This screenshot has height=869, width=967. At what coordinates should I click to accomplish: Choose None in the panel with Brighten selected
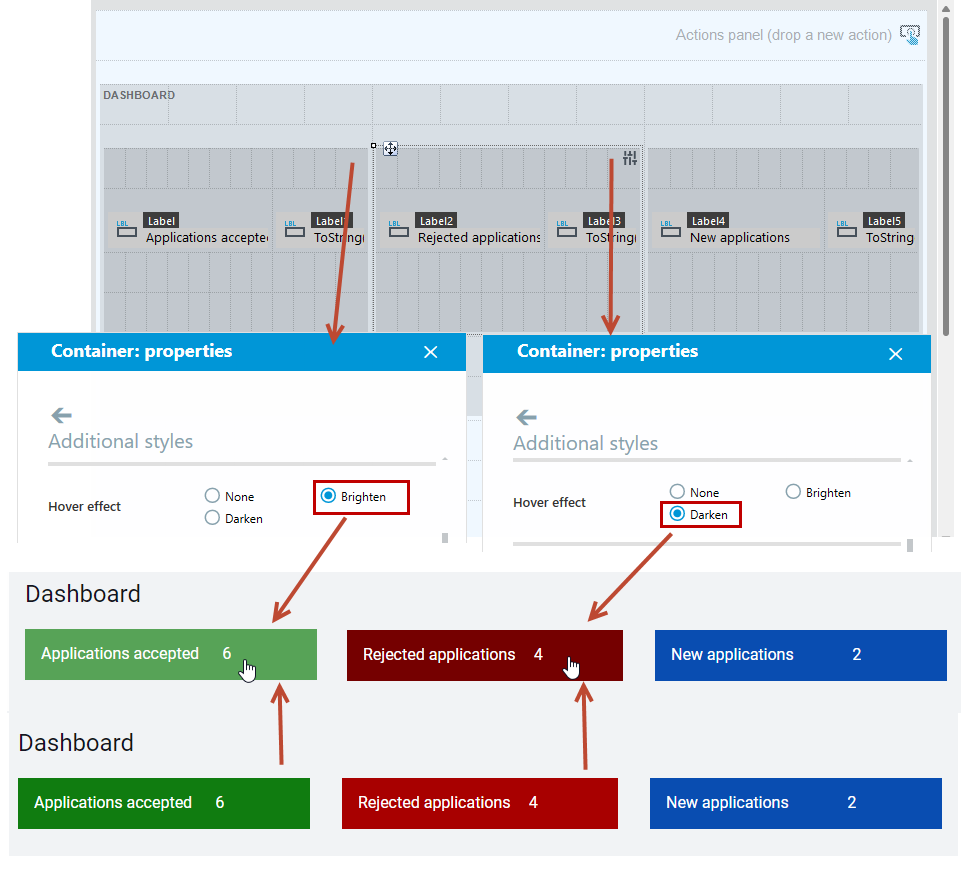pyautogui.click(x=212, y=496)
